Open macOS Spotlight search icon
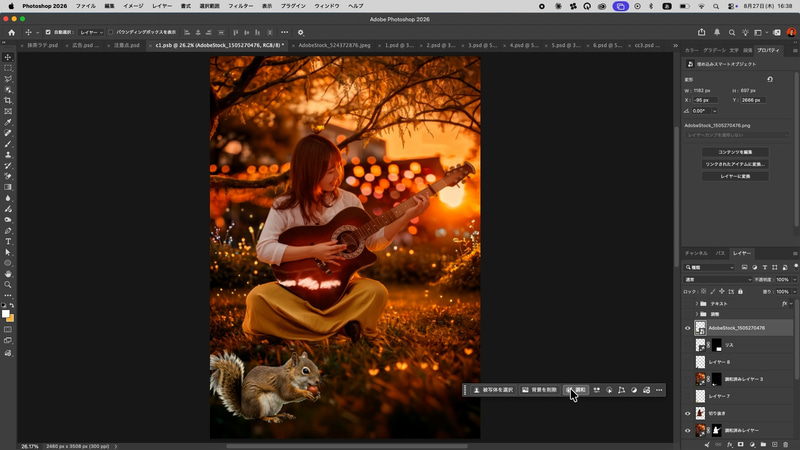 pos(716,6)
